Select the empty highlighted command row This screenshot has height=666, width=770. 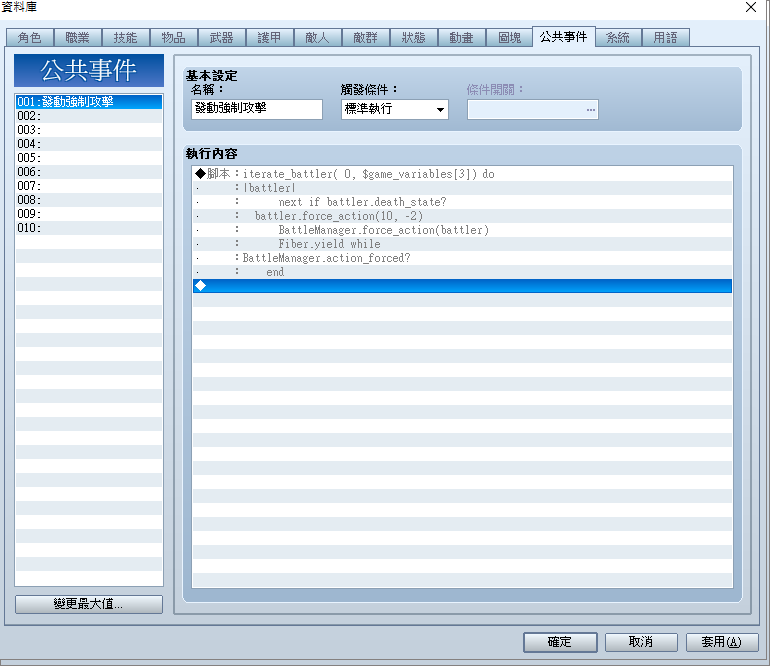point(462,286)
